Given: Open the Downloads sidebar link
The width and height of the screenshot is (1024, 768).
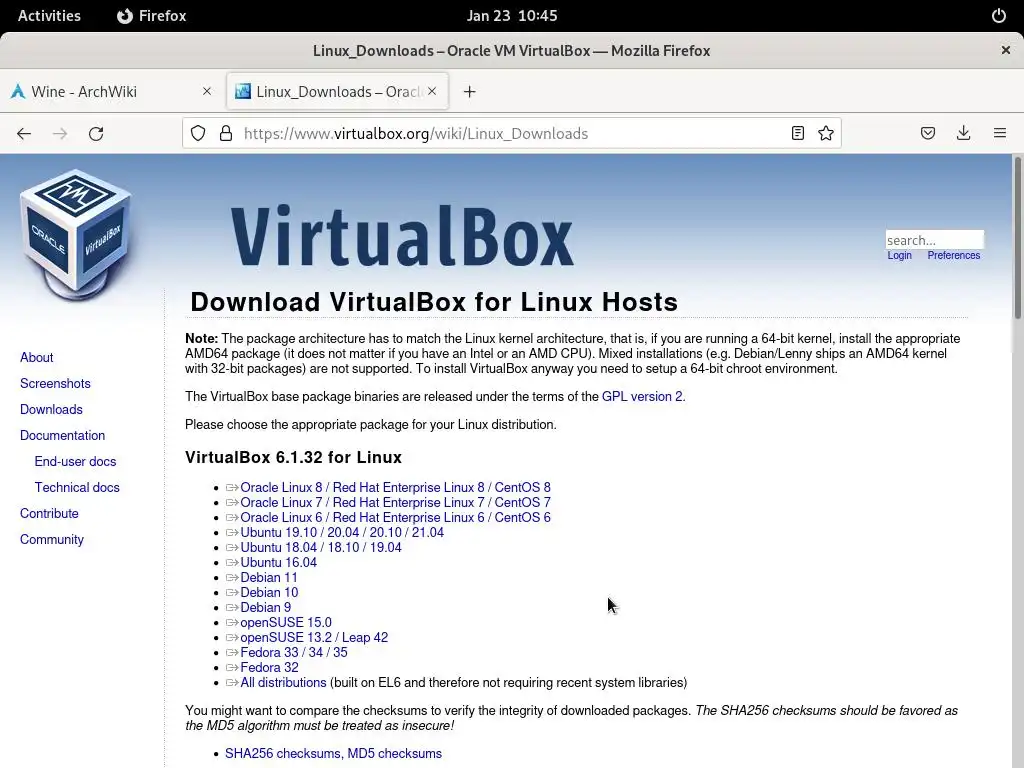Looking at the screenshot, I should pos(52,409).
